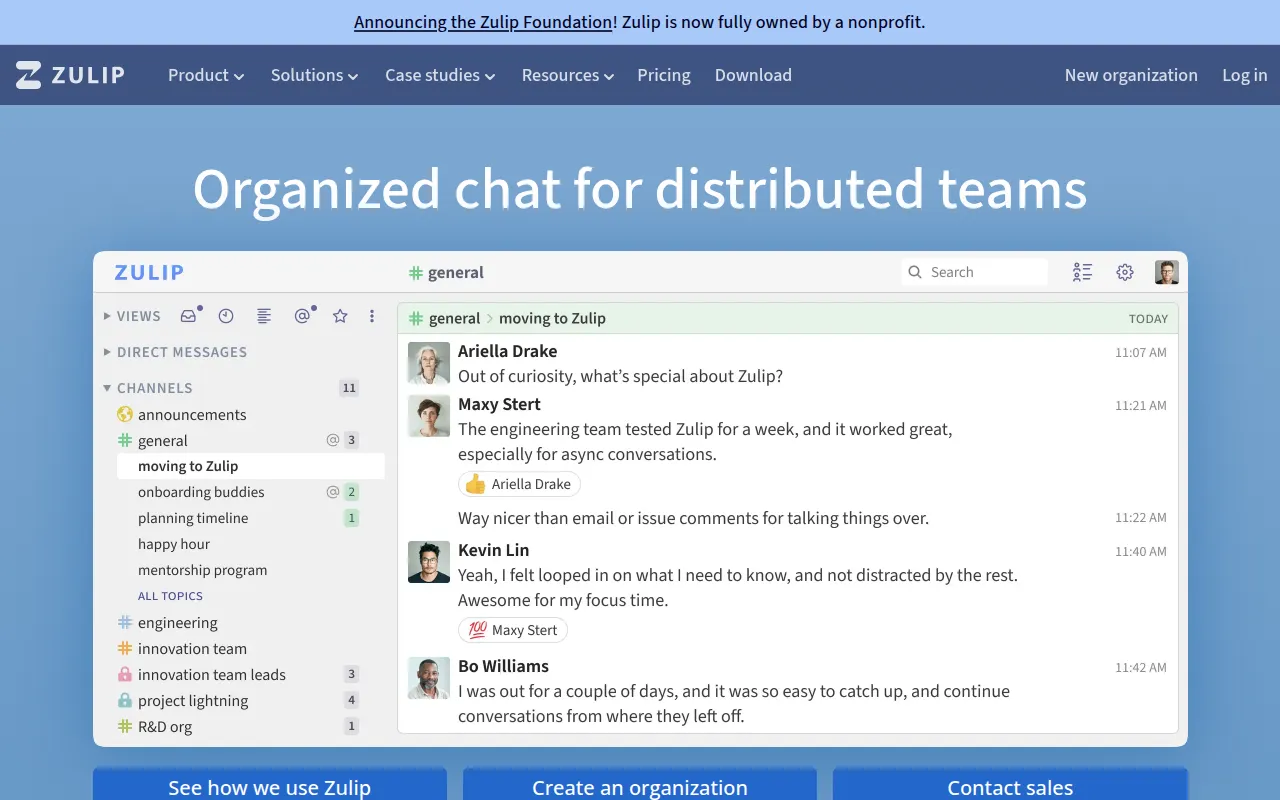This screenshot has width=1280, height=800.
Task: Click the profile avatar in the app header
Action: tap(1167, 272)
